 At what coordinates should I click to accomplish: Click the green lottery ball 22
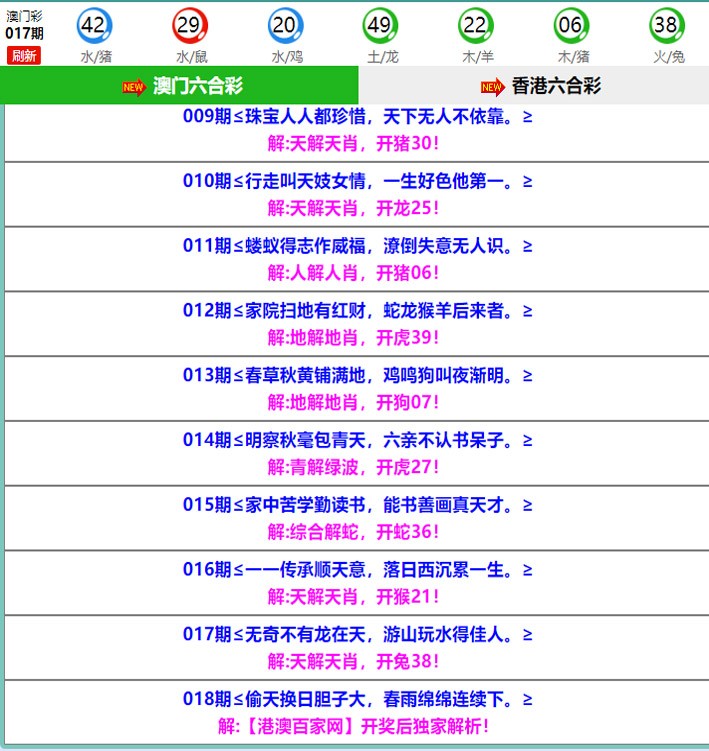pyautogui.click(x=475, y=24)
